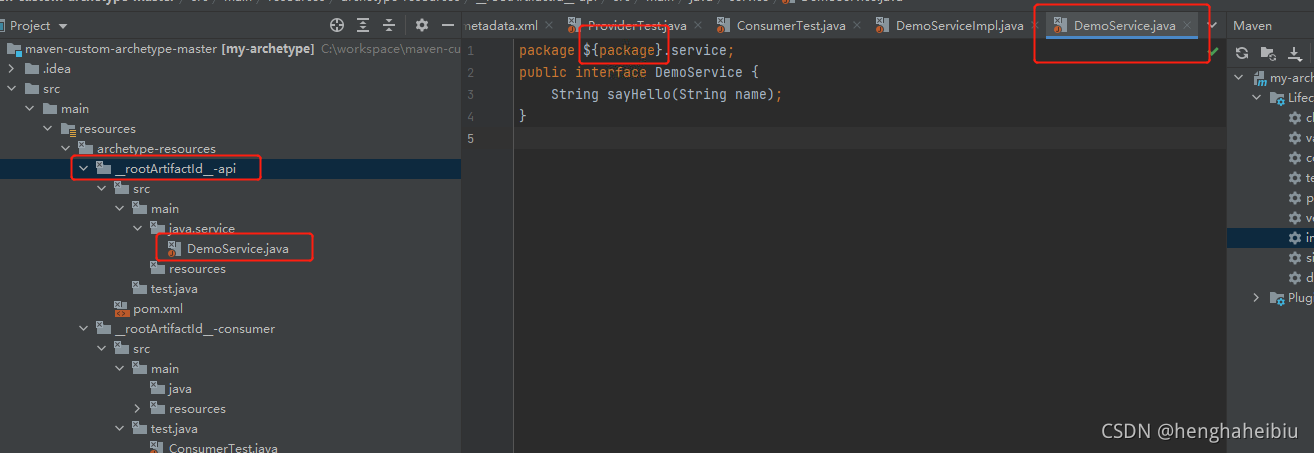The height and width of the screenshot is (453, 1314).
Task: Select DemoService.java in project tree
Action: tap(237, 248)
